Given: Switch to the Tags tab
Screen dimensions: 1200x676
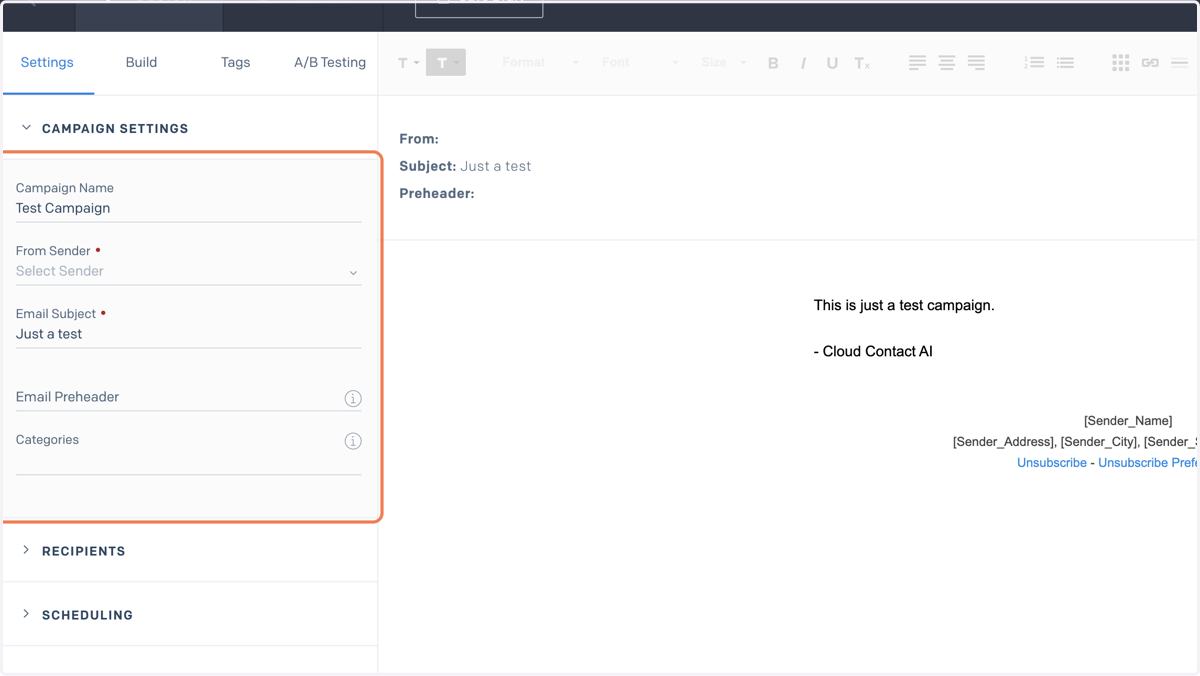Looking at the screenshot, I should [x=235, y=62].
